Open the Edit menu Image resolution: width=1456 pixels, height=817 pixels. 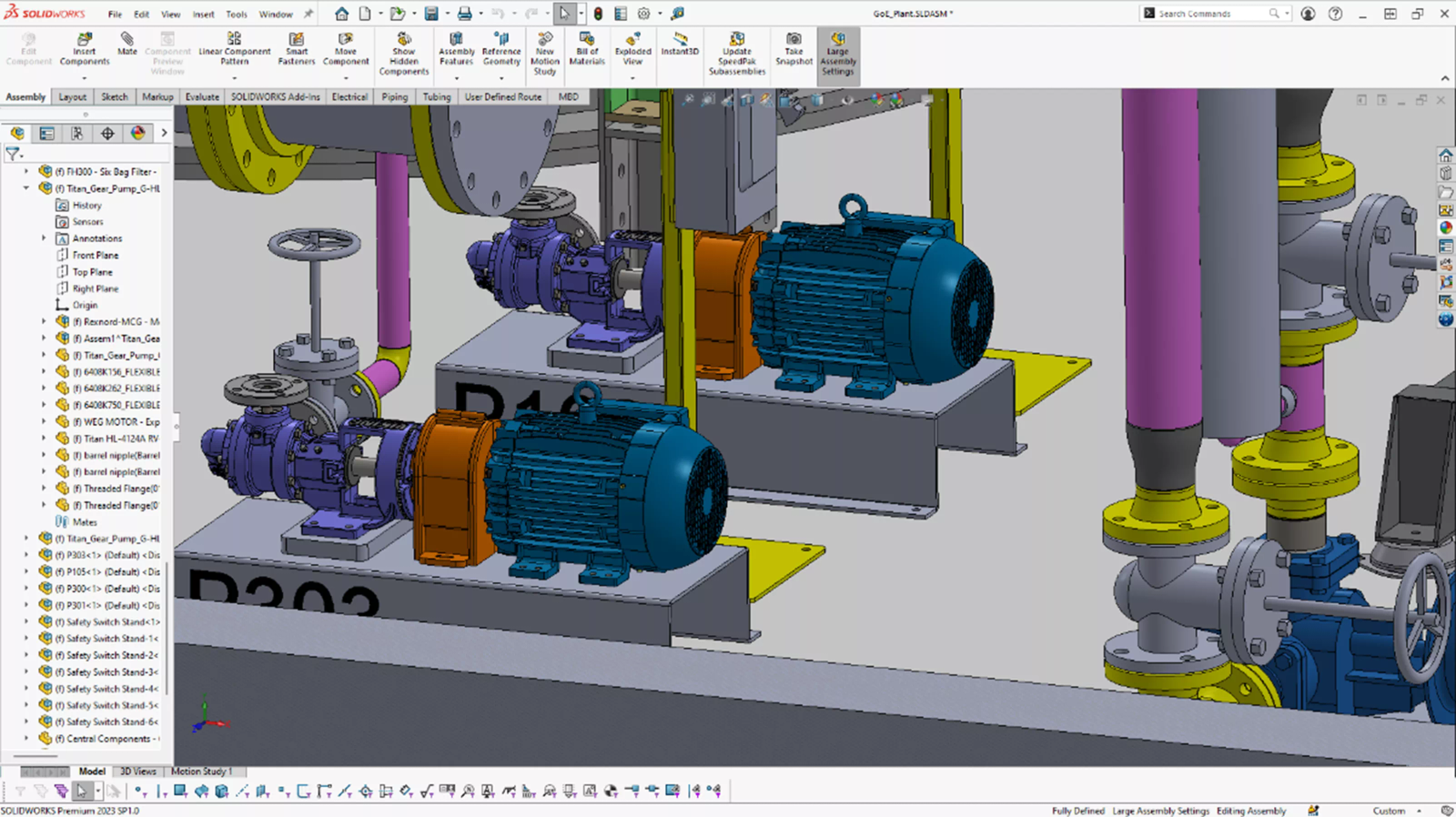(142, 14)
